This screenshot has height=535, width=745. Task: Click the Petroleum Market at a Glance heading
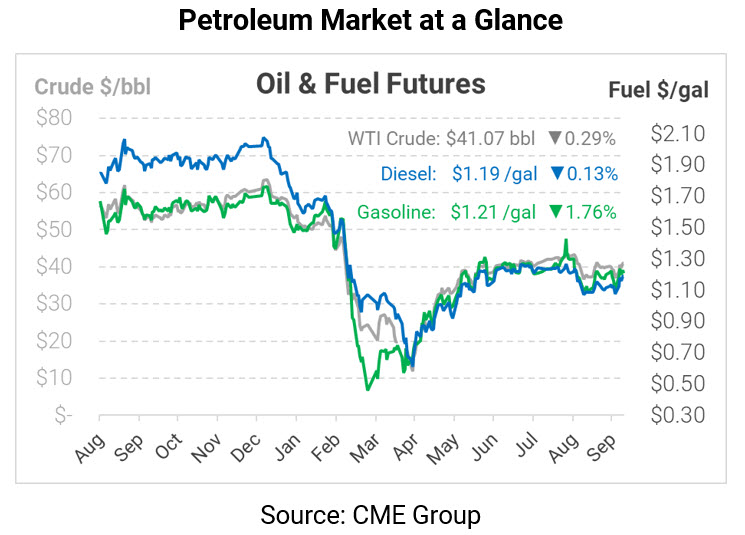pos(372,20)
